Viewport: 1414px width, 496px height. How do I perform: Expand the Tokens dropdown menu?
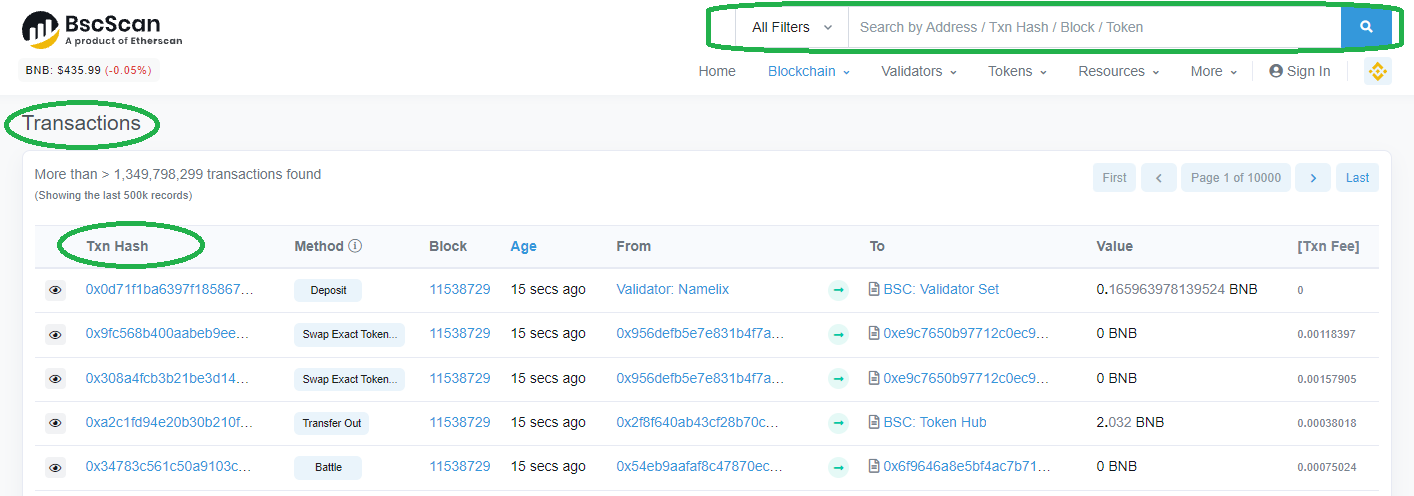1017,71
